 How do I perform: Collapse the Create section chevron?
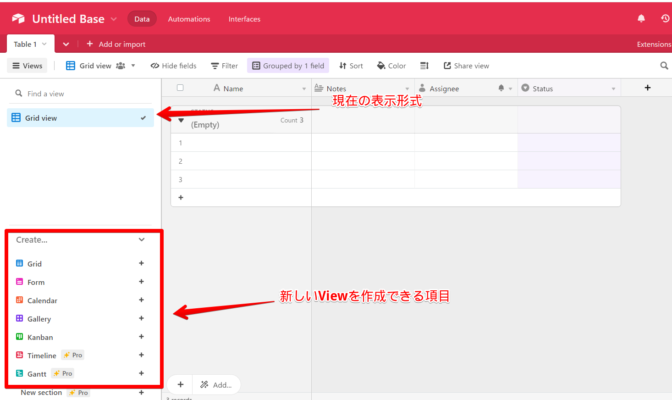point(141,240)
